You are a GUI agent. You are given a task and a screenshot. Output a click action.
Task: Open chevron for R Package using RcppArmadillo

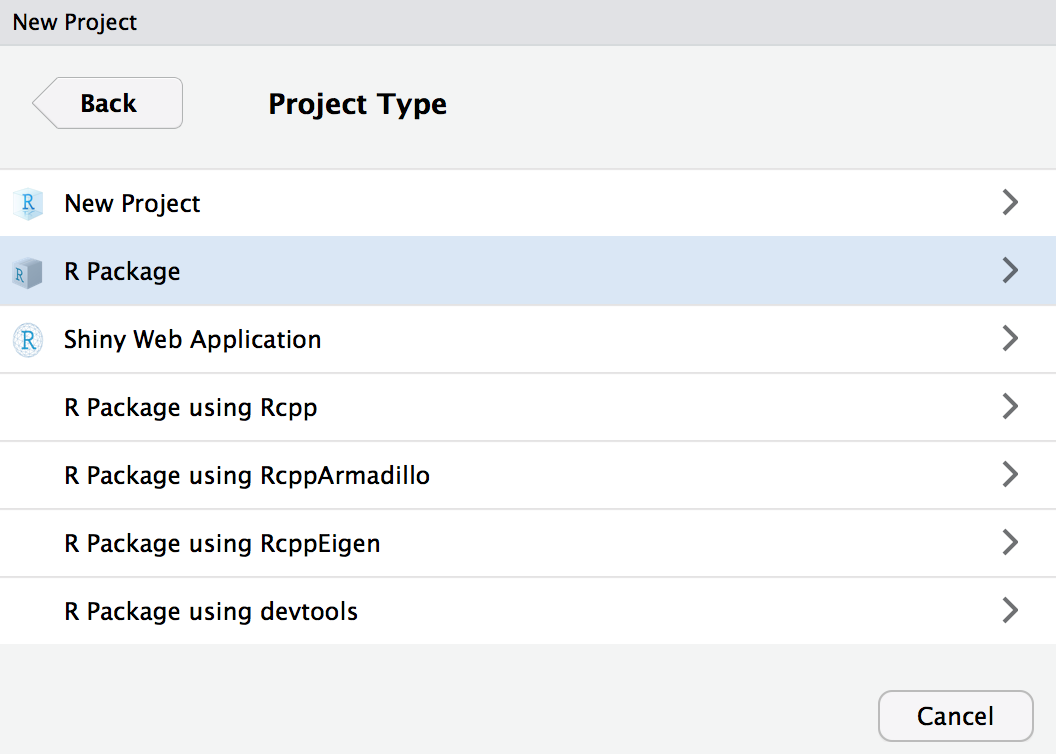click(1010, 475)
